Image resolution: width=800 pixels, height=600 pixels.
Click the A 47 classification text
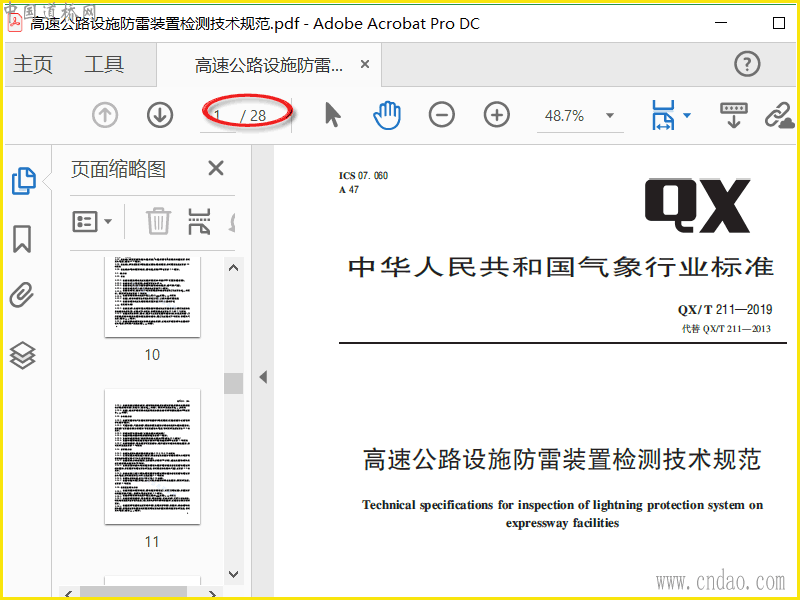click(x=349, y=190)
